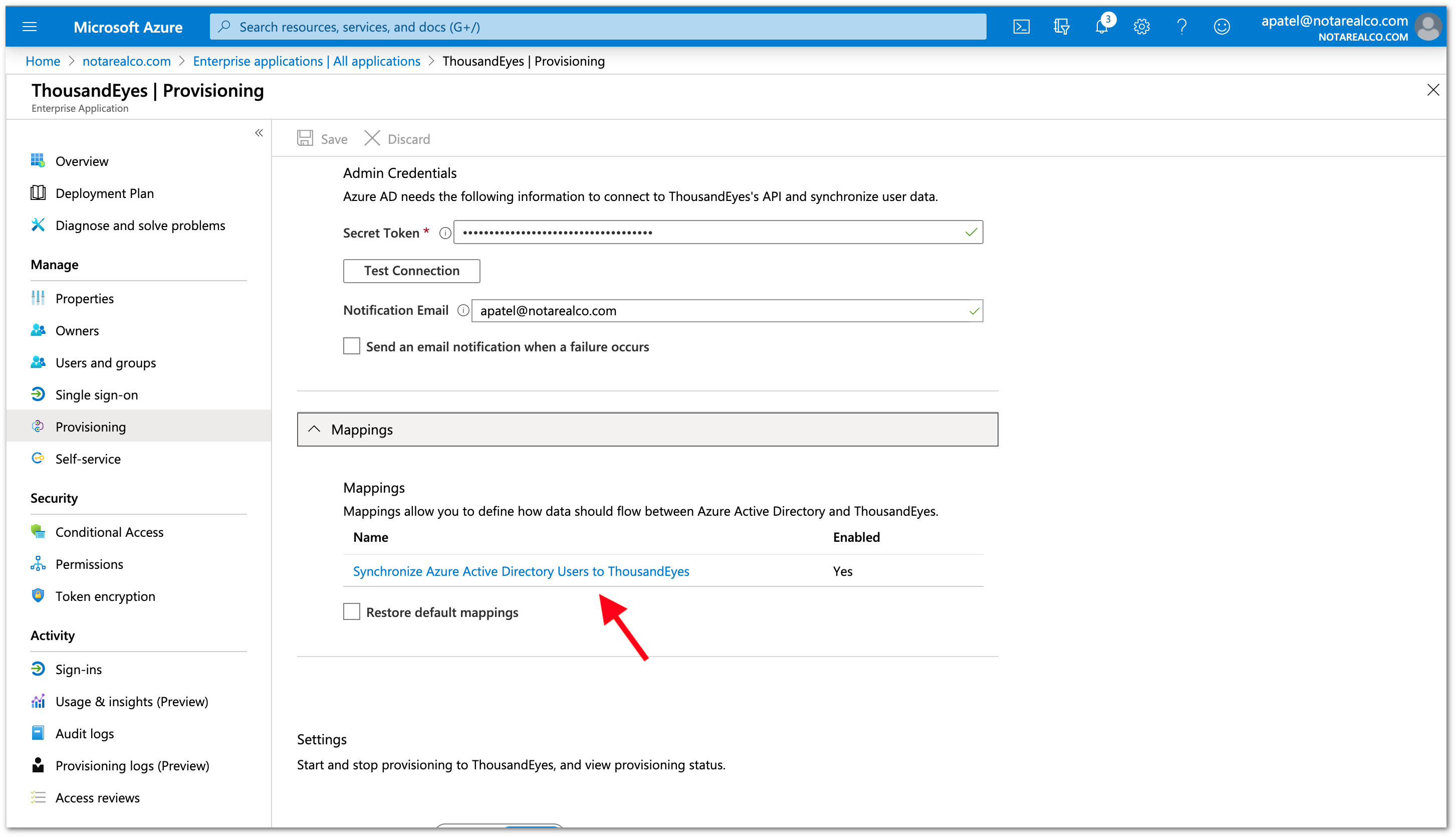Click into the Secret Token field
This screenshot has width=1456, height=837.
718,232
